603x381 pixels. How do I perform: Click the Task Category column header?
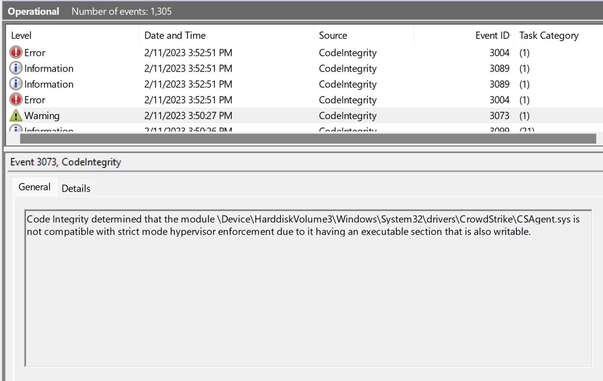[549, 35]
